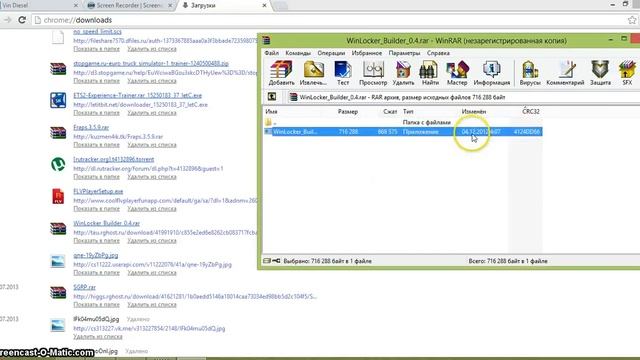Click the WinLocker_Builder_0.4.rar download link

pyautogui.click(x=107, y=223)
